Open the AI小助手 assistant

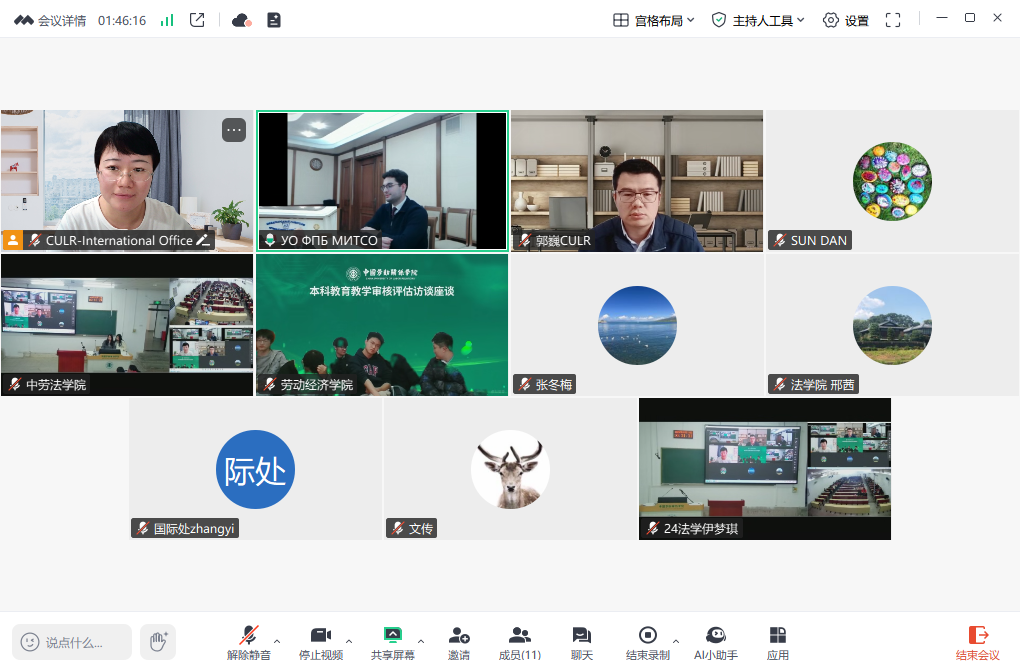(715, 642)
